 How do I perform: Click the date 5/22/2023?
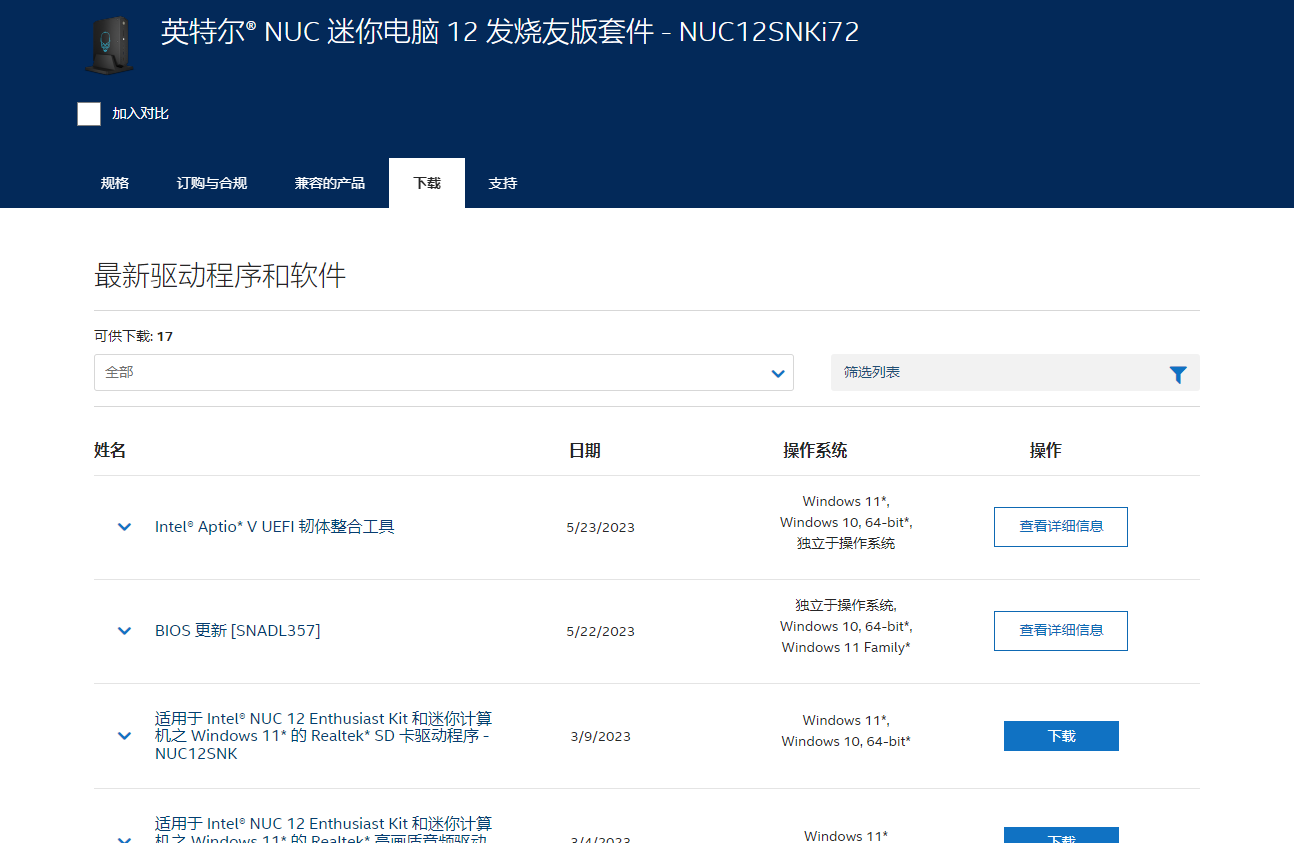[x=600, y=631]
